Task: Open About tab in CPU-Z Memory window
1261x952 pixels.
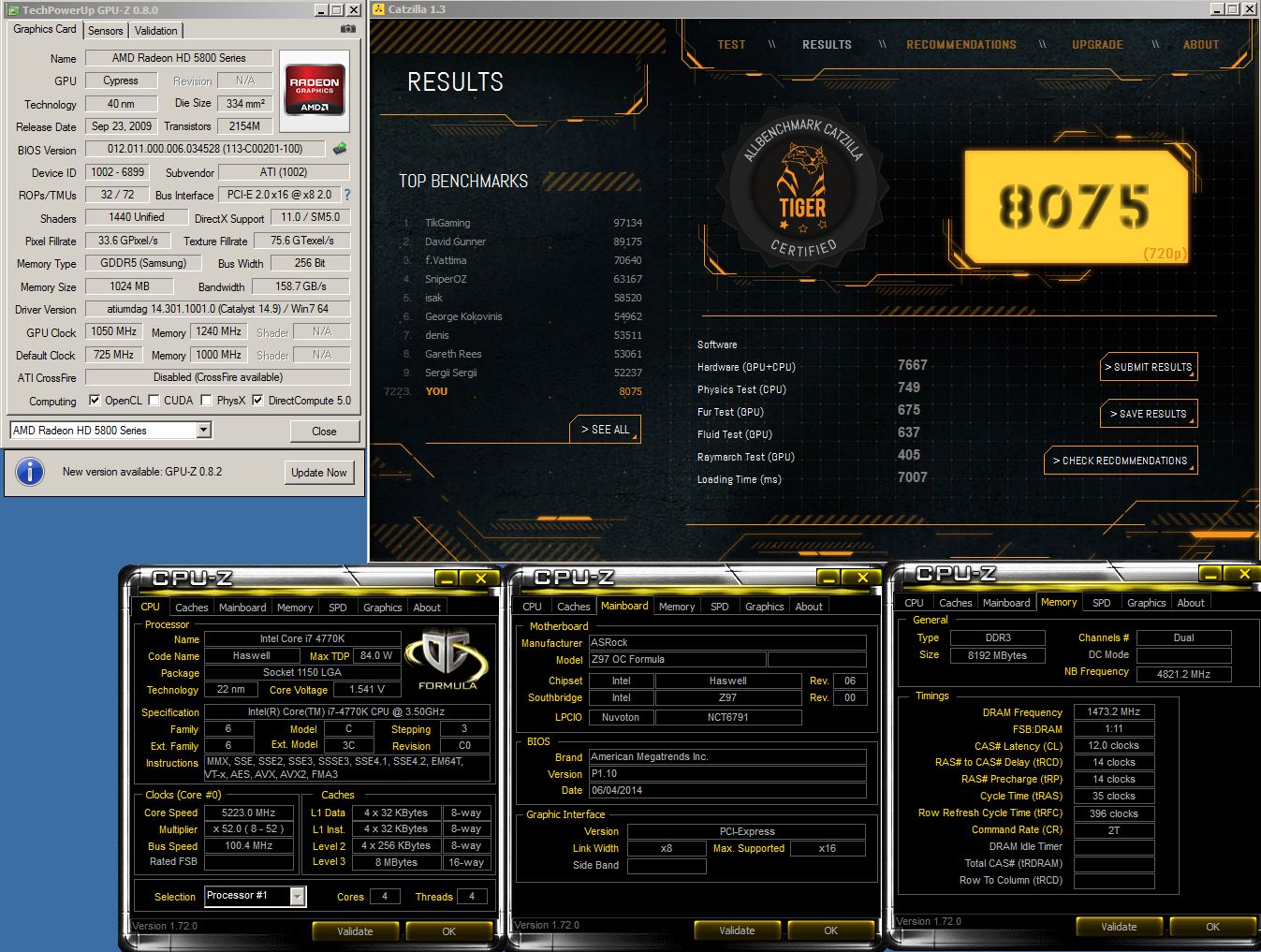Action: [1191, 603]
